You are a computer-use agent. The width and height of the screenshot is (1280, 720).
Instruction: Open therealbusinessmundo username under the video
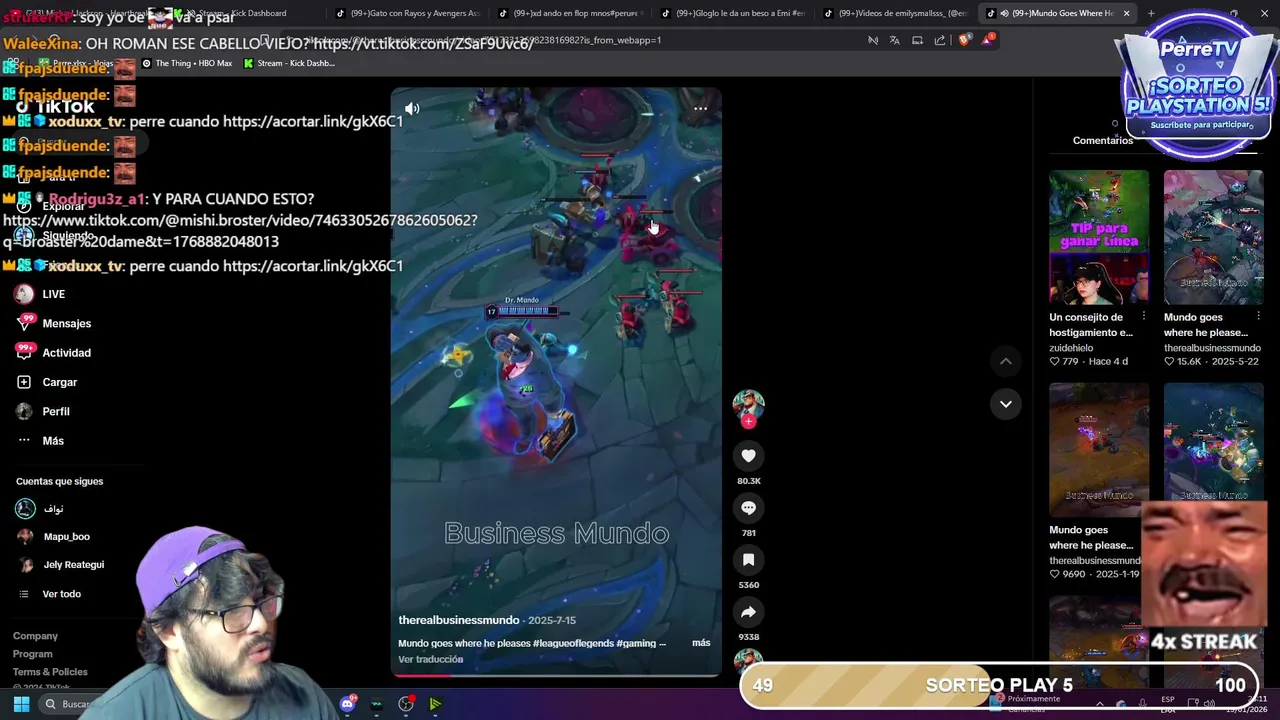[x=459, y=620]
